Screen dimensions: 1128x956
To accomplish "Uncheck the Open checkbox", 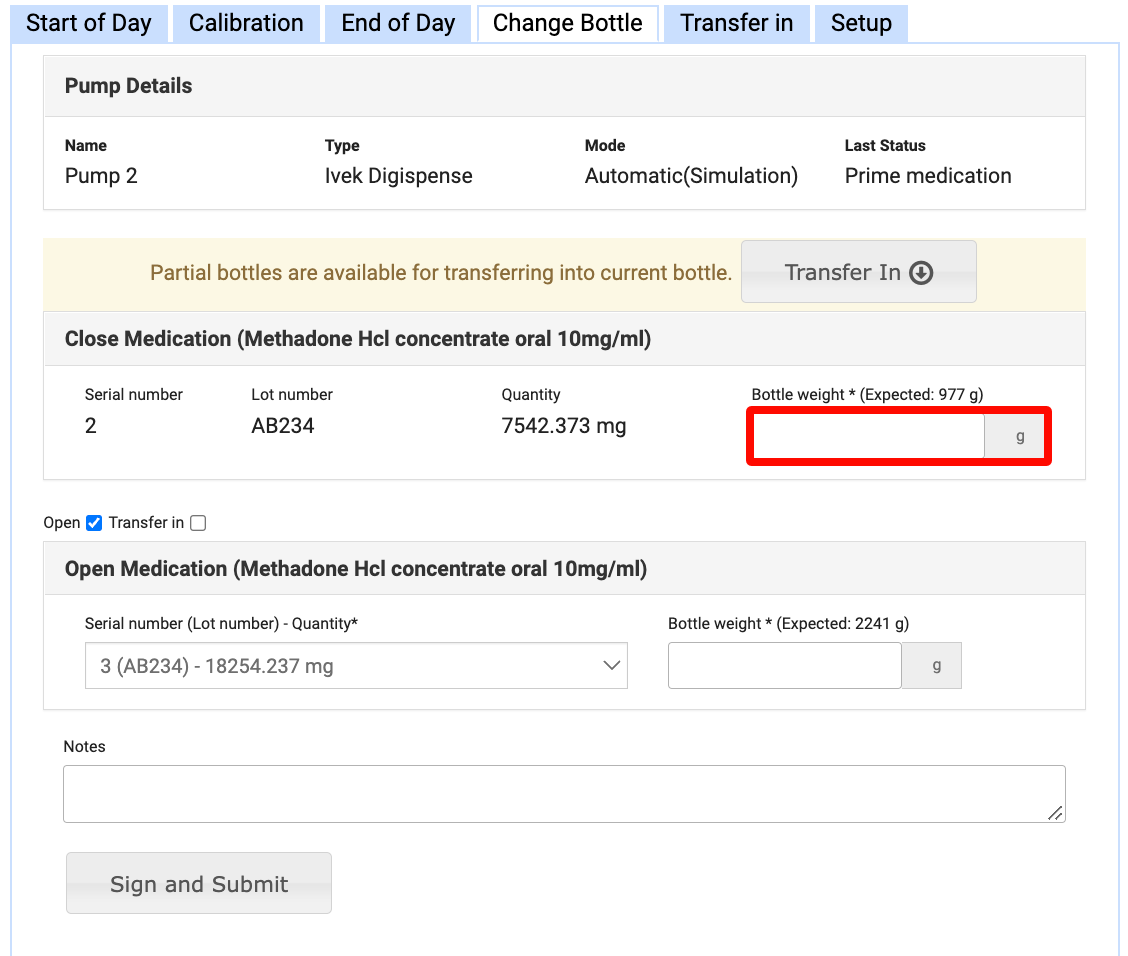I will pos(94,523).
